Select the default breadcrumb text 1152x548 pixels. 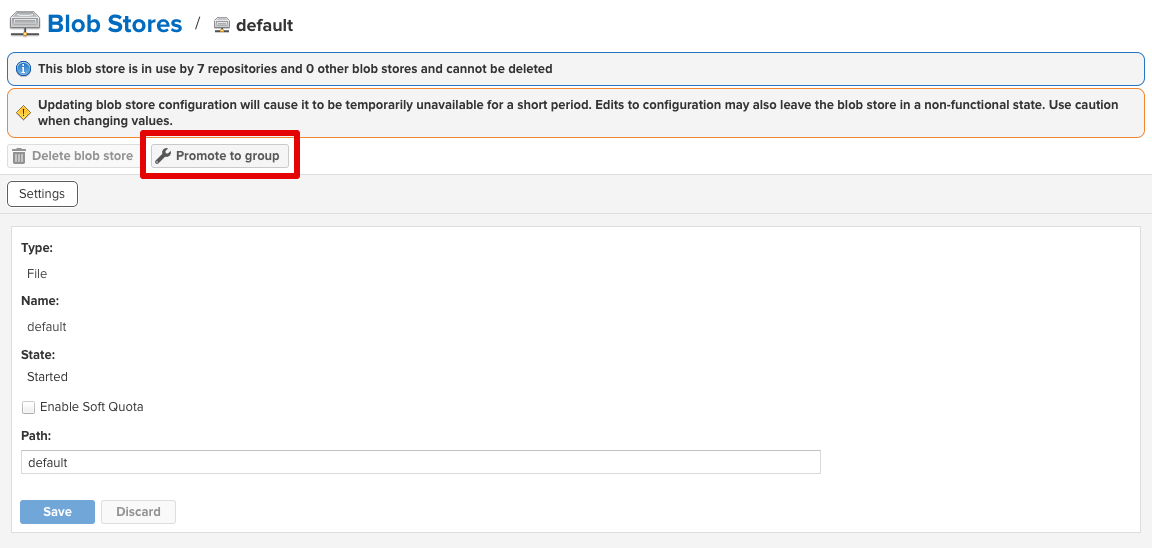click(264, 25)
